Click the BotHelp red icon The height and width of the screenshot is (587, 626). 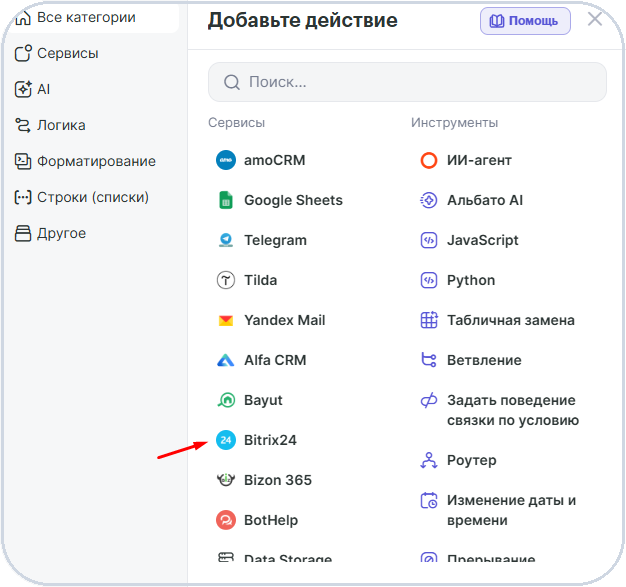tap(226, 520)
